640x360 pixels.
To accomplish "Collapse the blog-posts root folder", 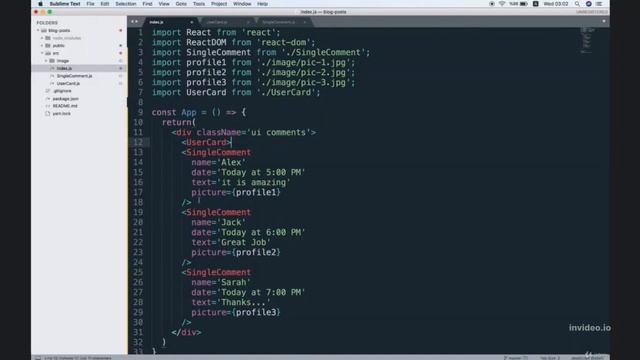I will click(x=38, y=31).
